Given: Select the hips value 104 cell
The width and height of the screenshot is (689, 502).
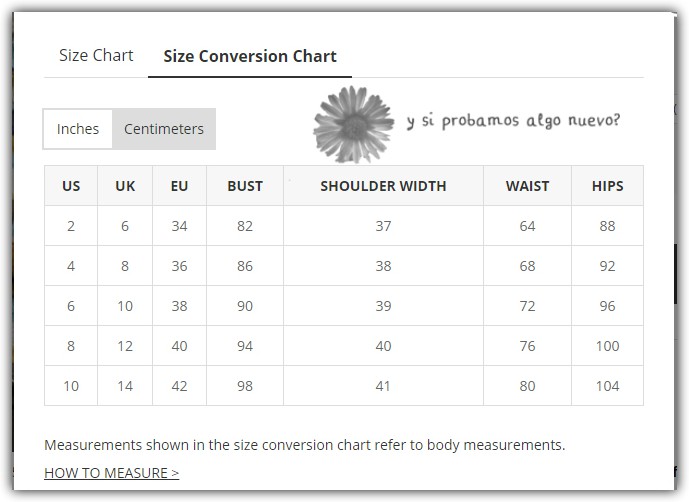Looking at the screenshot, I should pos(607,386).
